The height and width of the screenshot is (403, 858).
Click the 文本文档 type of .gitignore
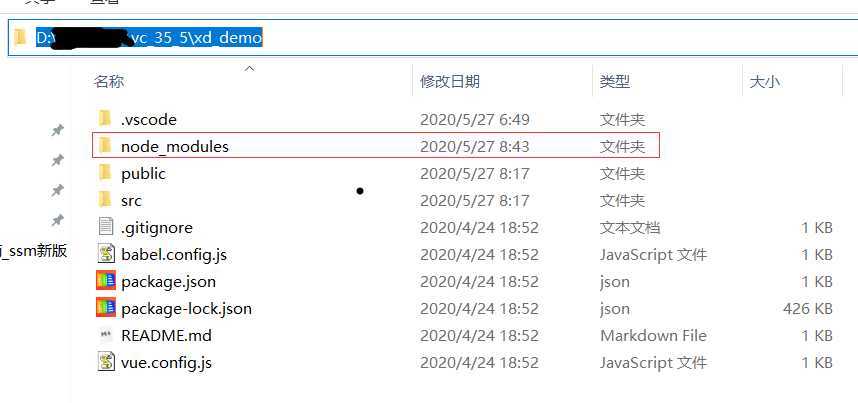[x=630, y=228]
